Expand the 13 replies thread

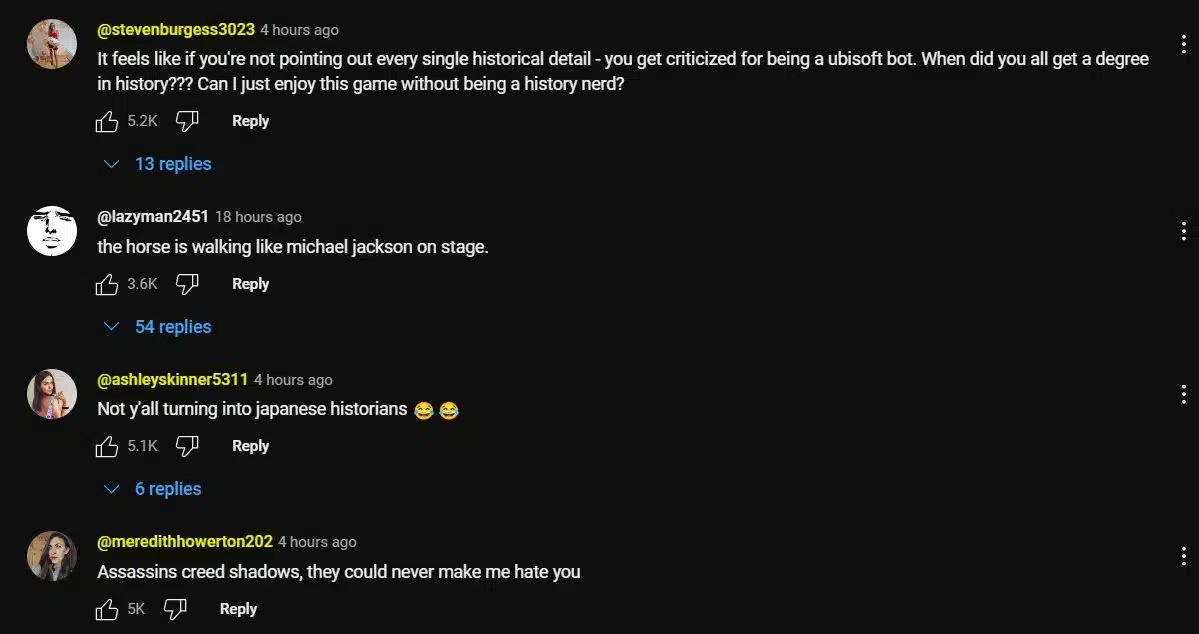pyautogui.click(x=158, y=164)
